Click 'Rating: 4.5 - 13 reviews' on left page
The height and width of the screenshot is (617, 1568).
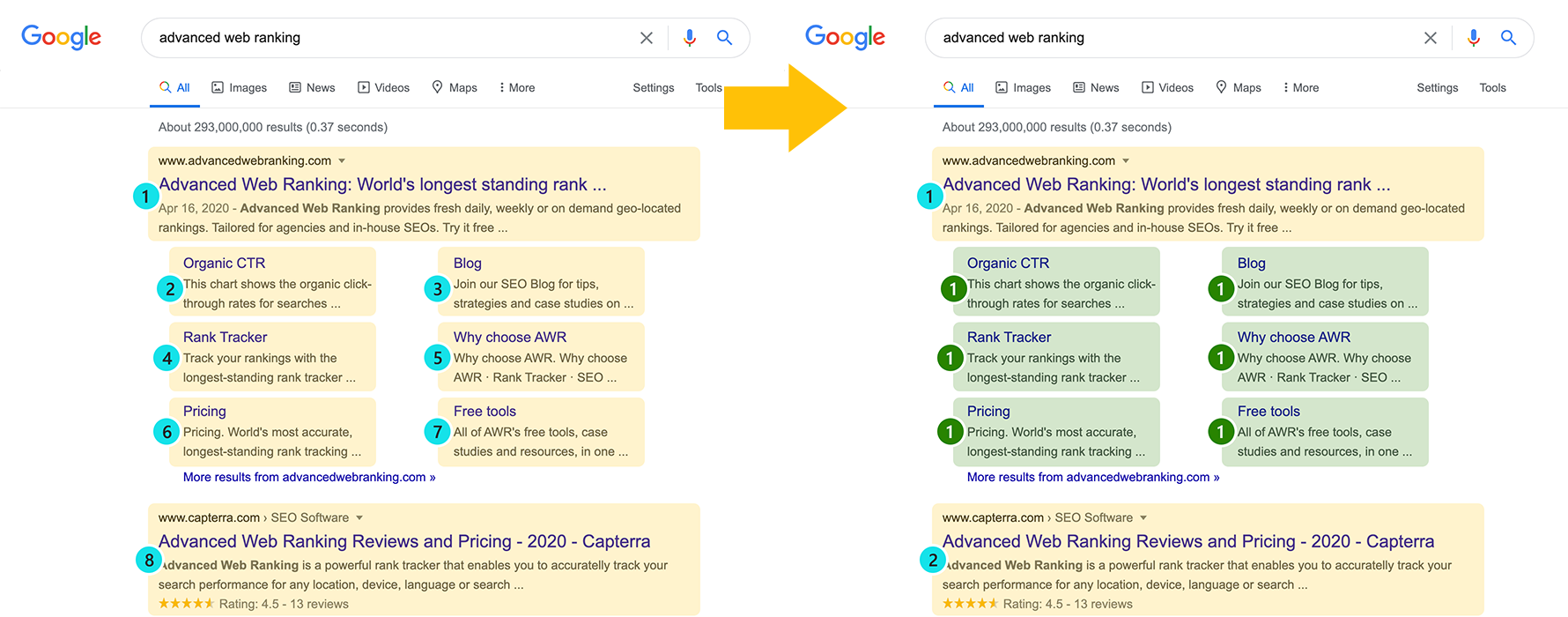click(x=284, y=604)
